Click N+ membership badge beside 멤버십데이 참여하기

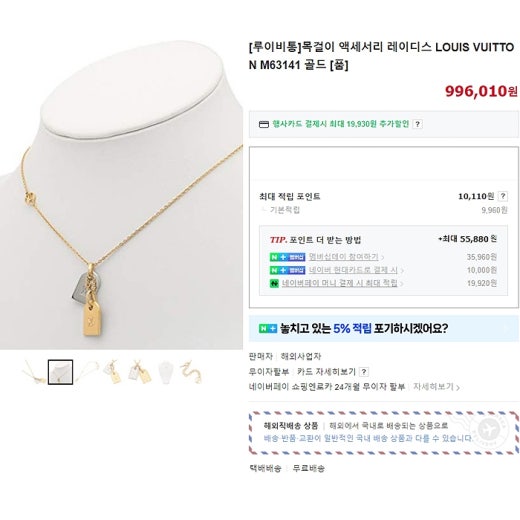(x=287, y=257)
